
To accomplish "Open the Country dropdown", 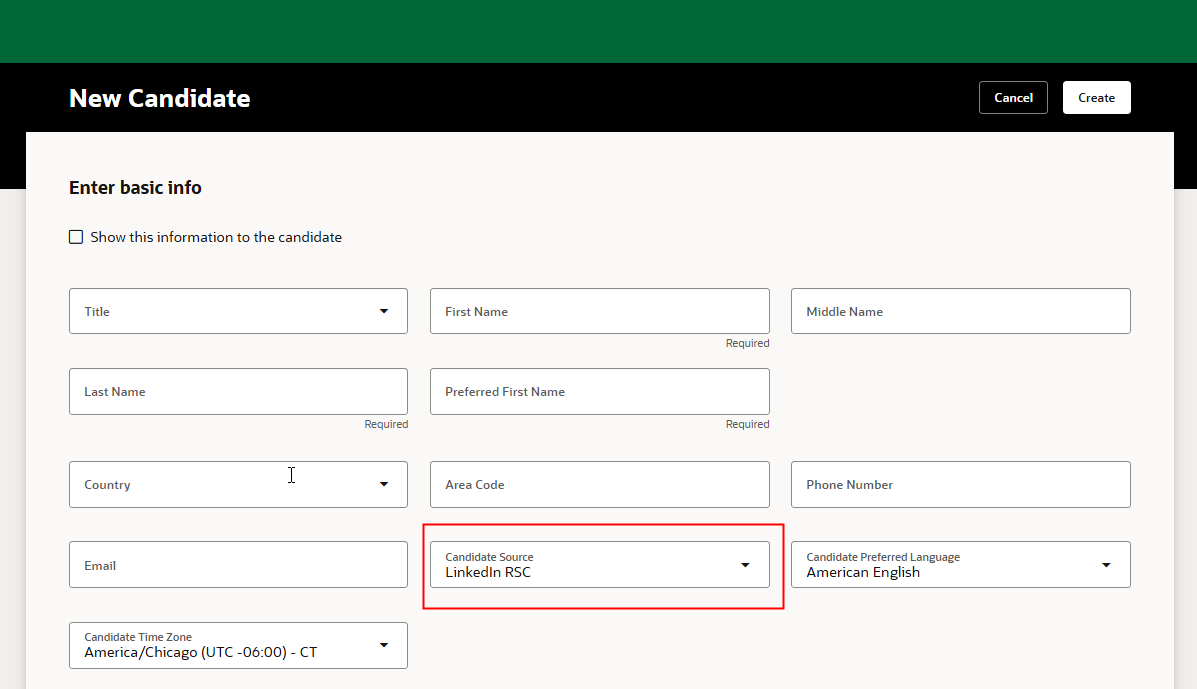I will click(238, 485).
